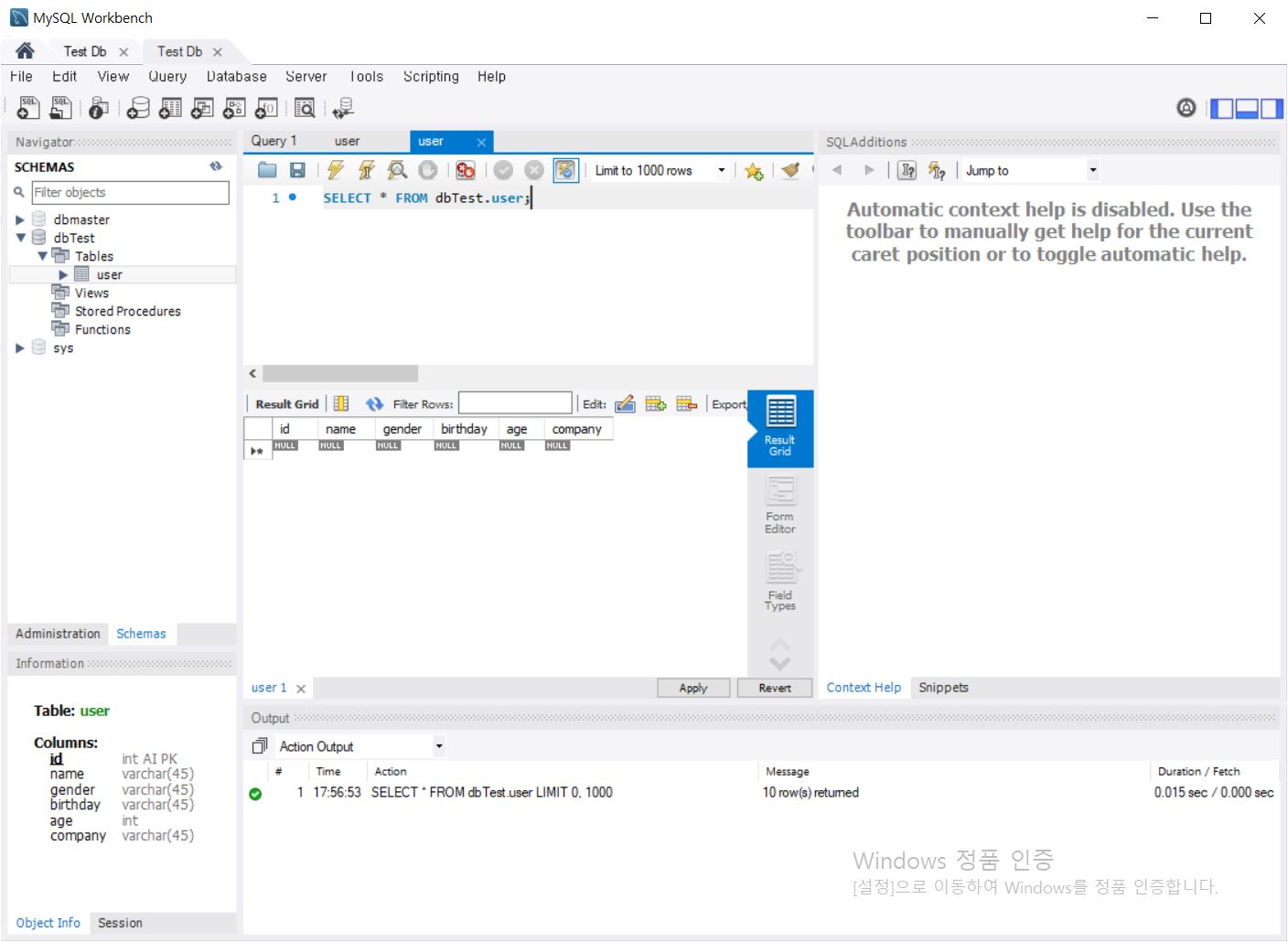
Task: Switch to the Snippets tab
Action: point(943,688)
